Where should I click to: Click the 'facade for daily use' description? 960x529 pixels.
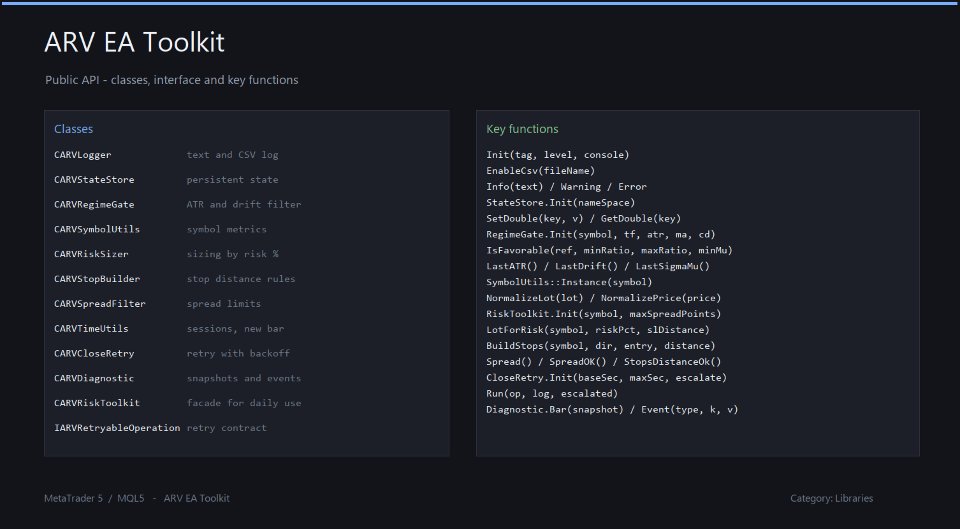(x=244, y=403)
